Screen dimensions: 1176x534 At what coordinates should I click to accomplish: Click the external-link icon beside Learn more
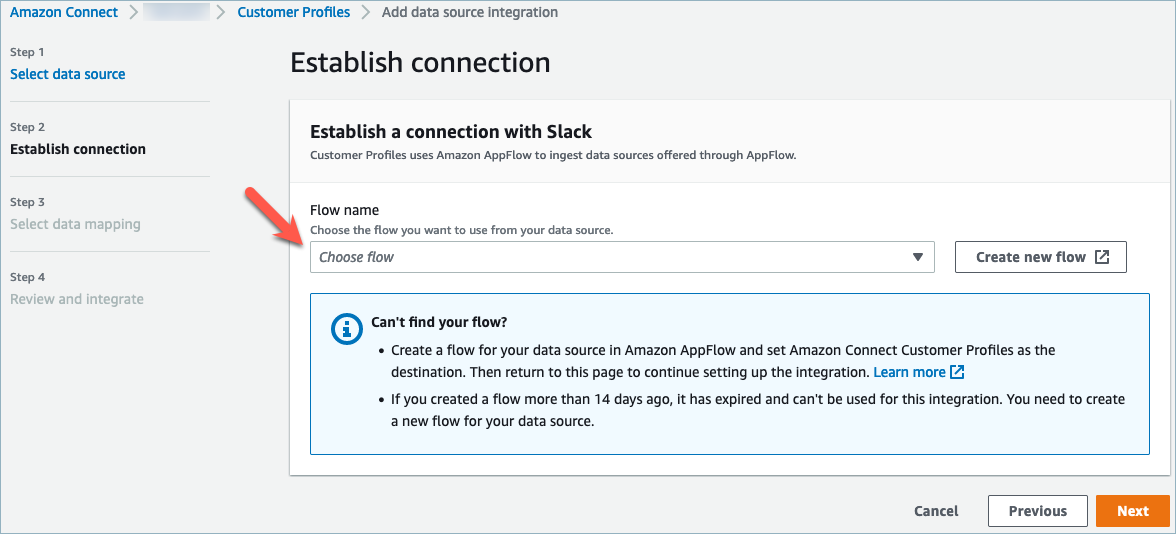[x=957, y=372]
